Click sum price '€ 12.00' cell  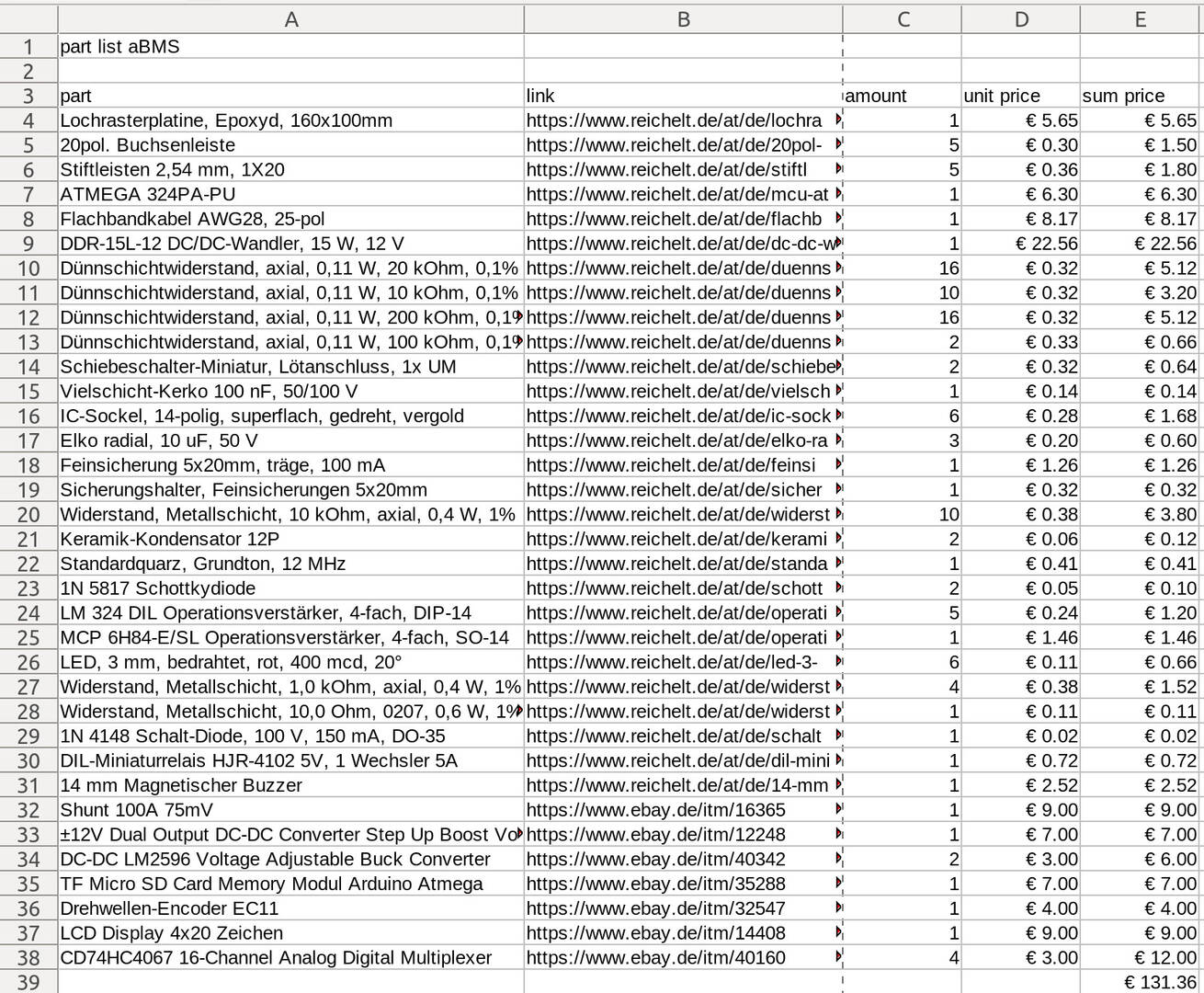pyautogui.click(x=1140, y=958)
